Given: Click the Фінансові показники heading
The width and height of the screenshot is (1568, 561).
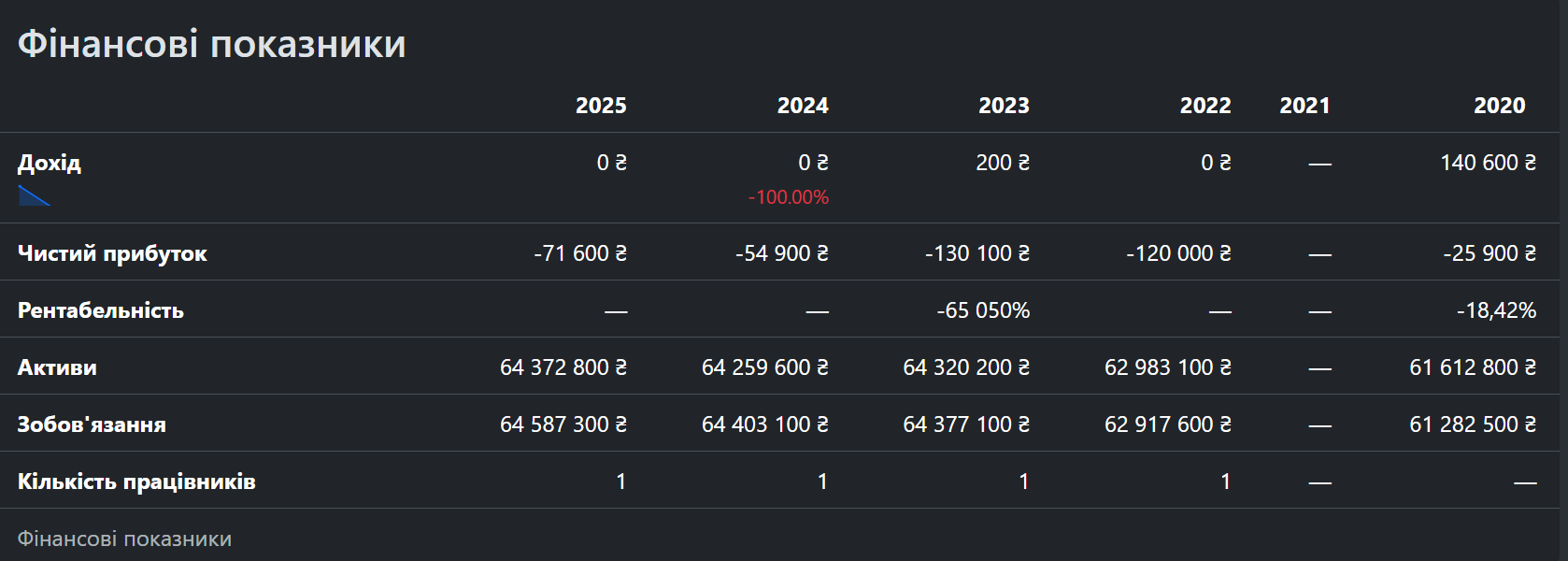Looking at the screenshot, I should tap(212, 44).
